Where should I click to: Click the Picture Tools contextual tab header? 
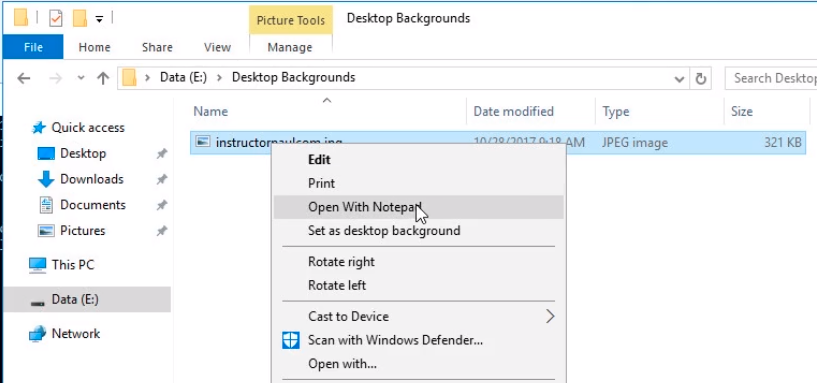(291, 20)
